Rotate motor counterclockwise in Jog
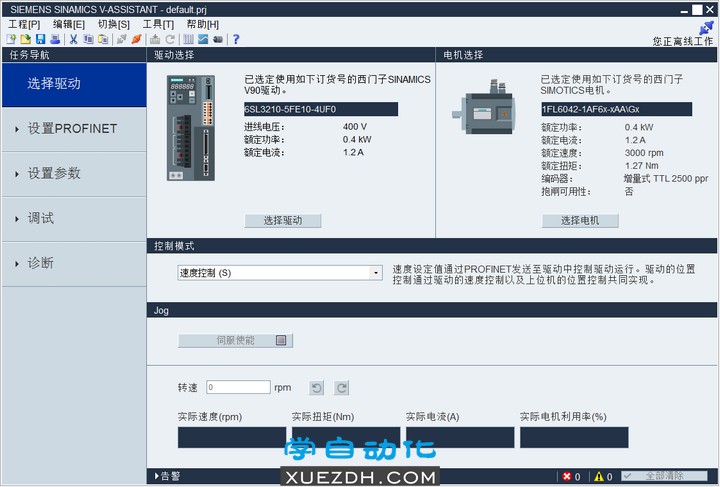The width and height of the screenshot is (720, 487). point(316,388)
